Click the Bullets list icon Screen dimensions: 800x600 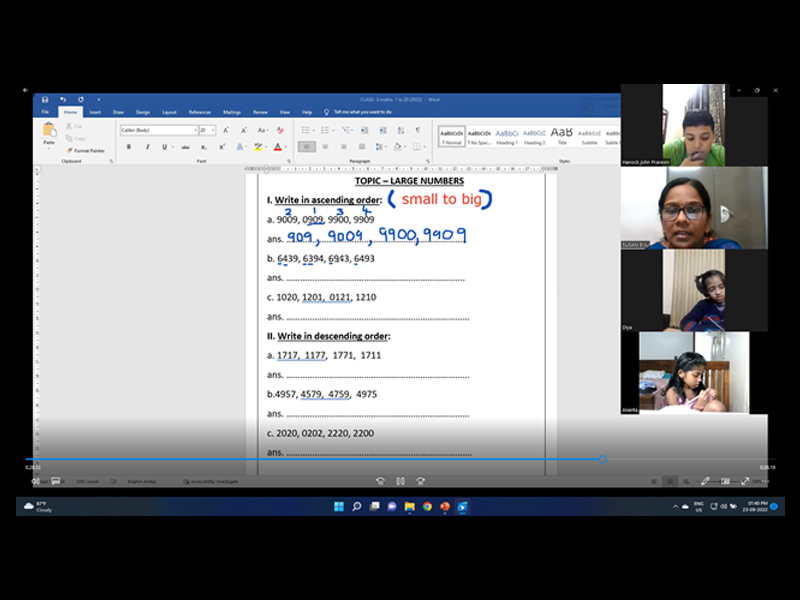click(304, 130)
